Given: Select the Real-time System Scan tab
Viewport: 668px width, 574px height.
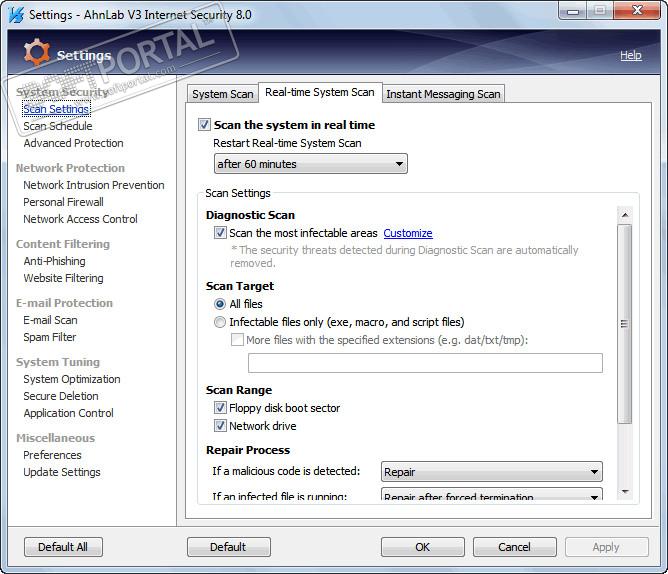Looking at the screenshot, I should [320, 92].
